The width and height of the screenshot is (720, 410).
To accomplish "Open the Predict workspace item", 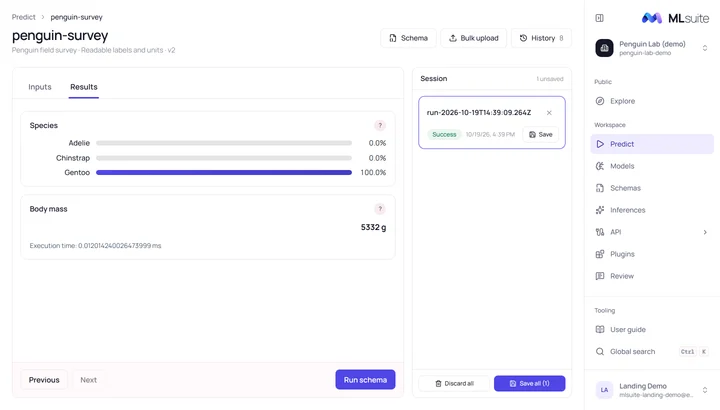I will 652,144.
